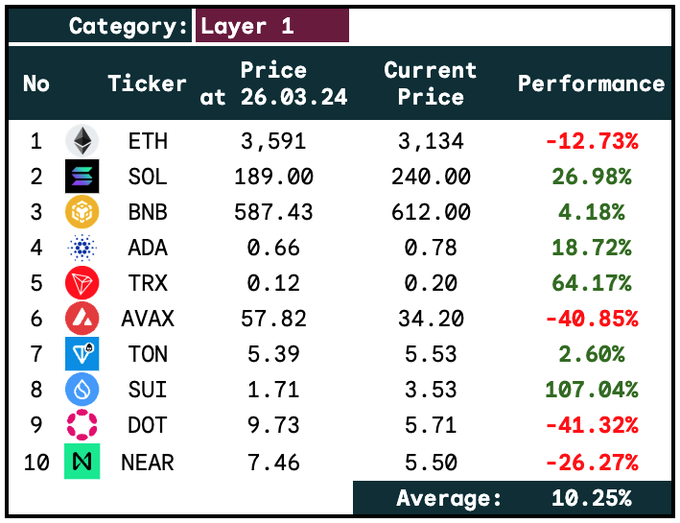Select the ETH ticker label

(x=148, y=141)
